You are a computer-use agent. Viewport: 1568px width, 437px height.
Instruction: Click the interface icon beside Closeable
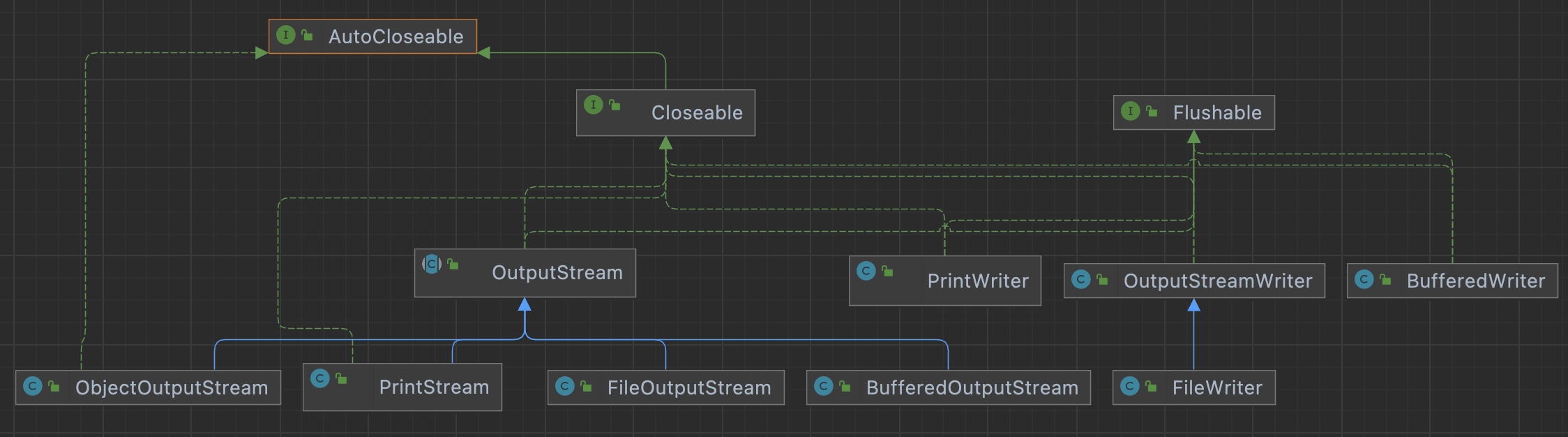coord(593,105)
